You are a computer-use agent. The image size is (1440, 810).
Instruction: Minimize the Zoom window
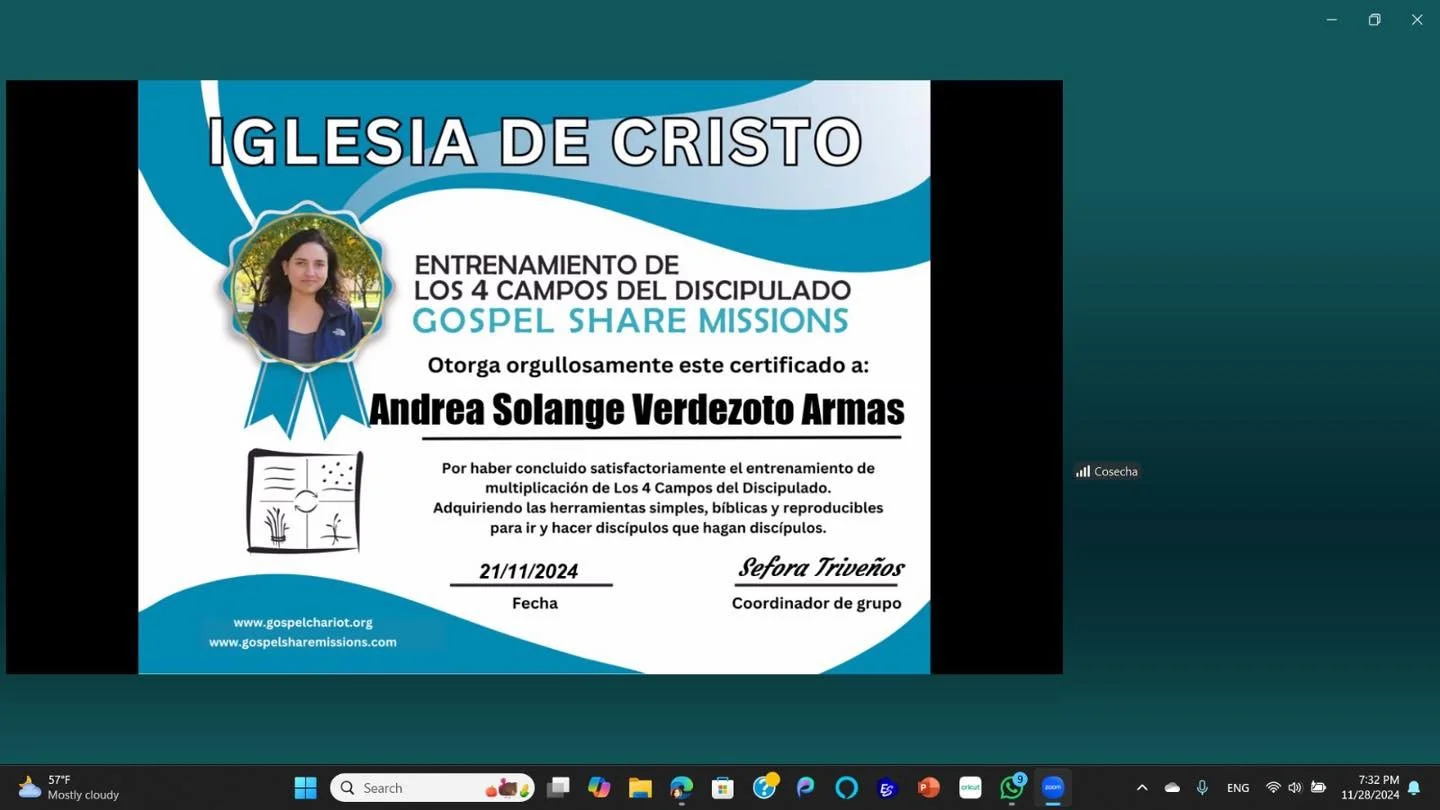click(1331, 20)
